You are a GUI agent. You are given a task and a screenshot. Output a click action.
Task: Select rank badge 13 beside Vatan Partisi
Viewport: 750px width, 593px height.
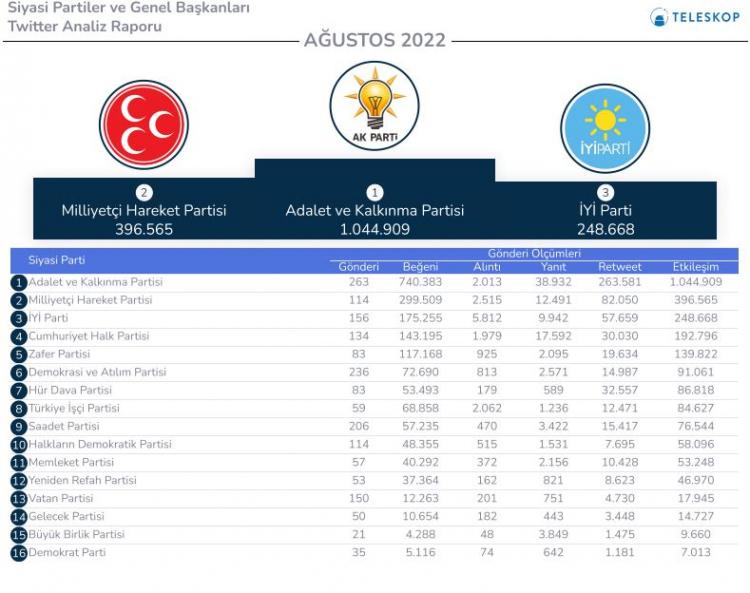[x=19, y=499]
